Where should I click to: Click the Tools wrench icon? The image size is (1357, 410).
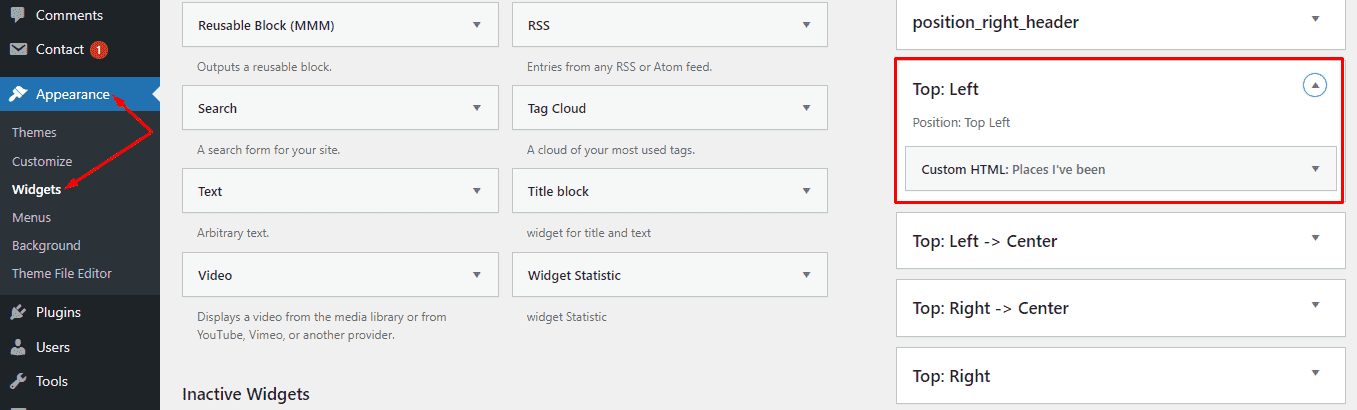18,381
